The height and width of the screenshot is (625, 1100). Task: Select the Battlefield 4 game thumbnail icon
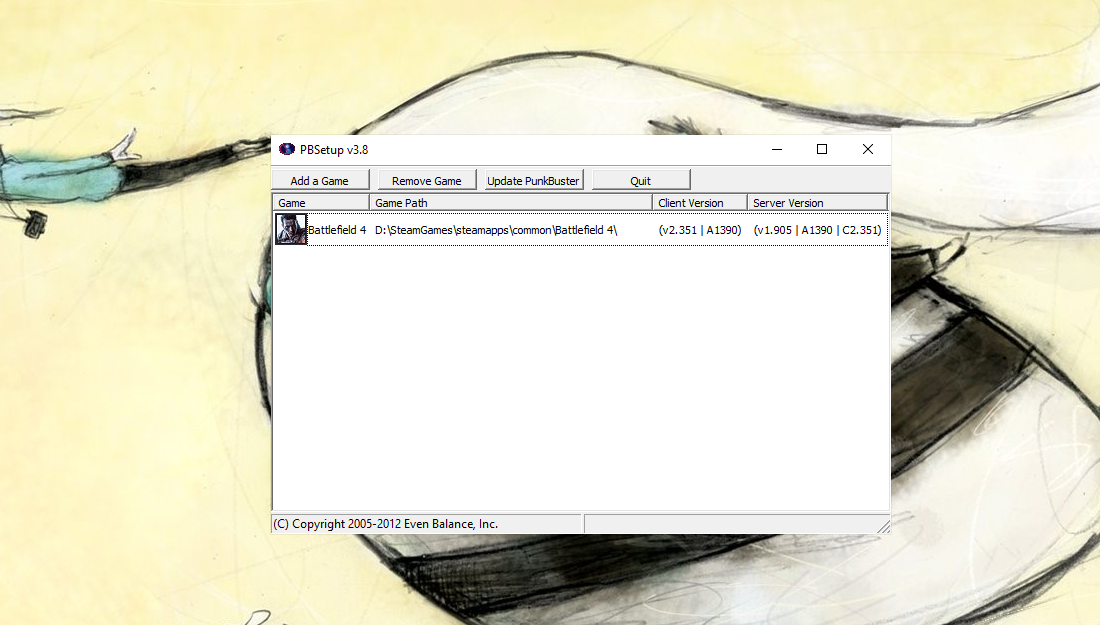[290, 229]
